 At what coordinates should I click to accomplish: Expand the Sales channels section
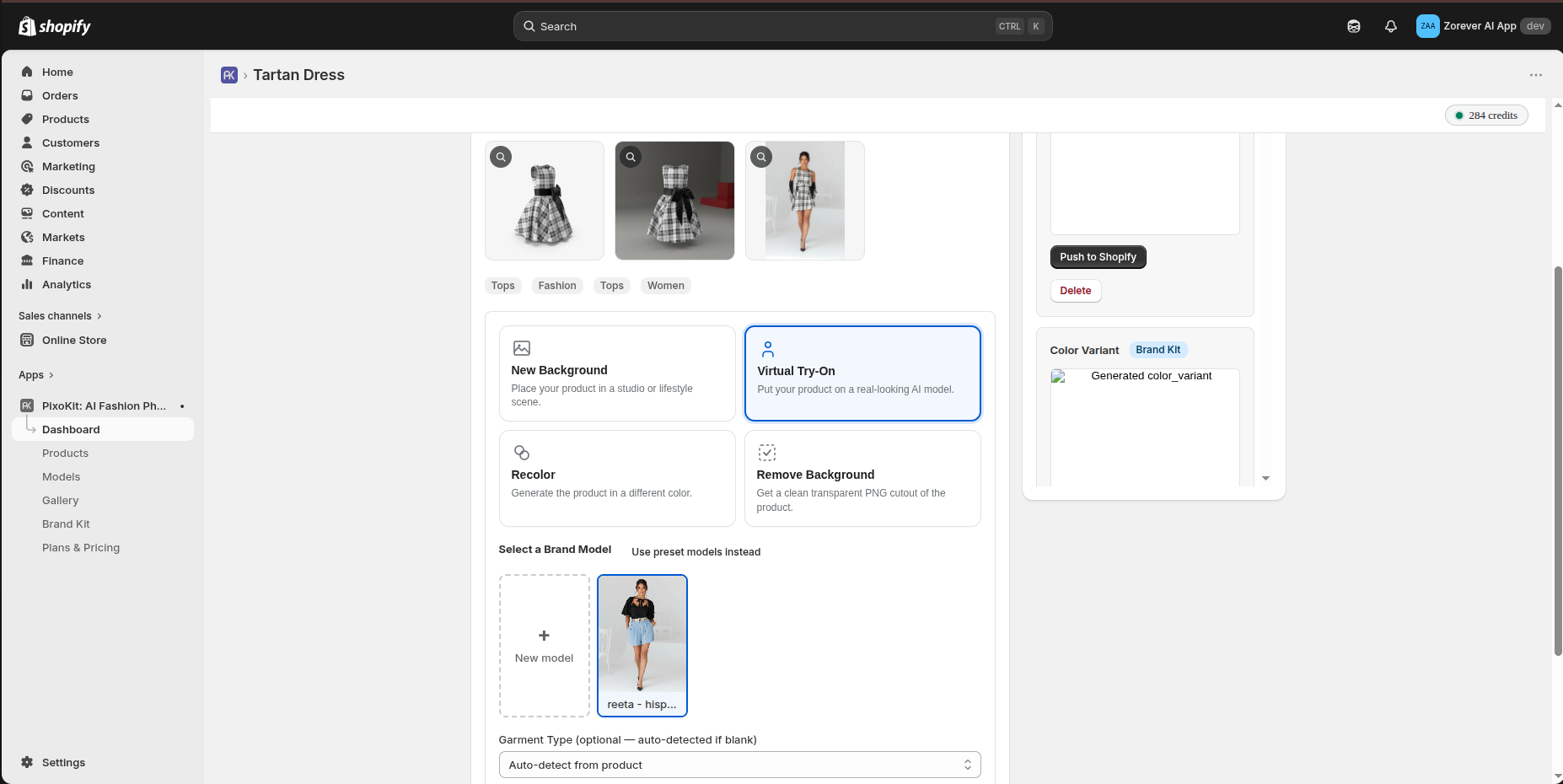click(x=60, y=316)
